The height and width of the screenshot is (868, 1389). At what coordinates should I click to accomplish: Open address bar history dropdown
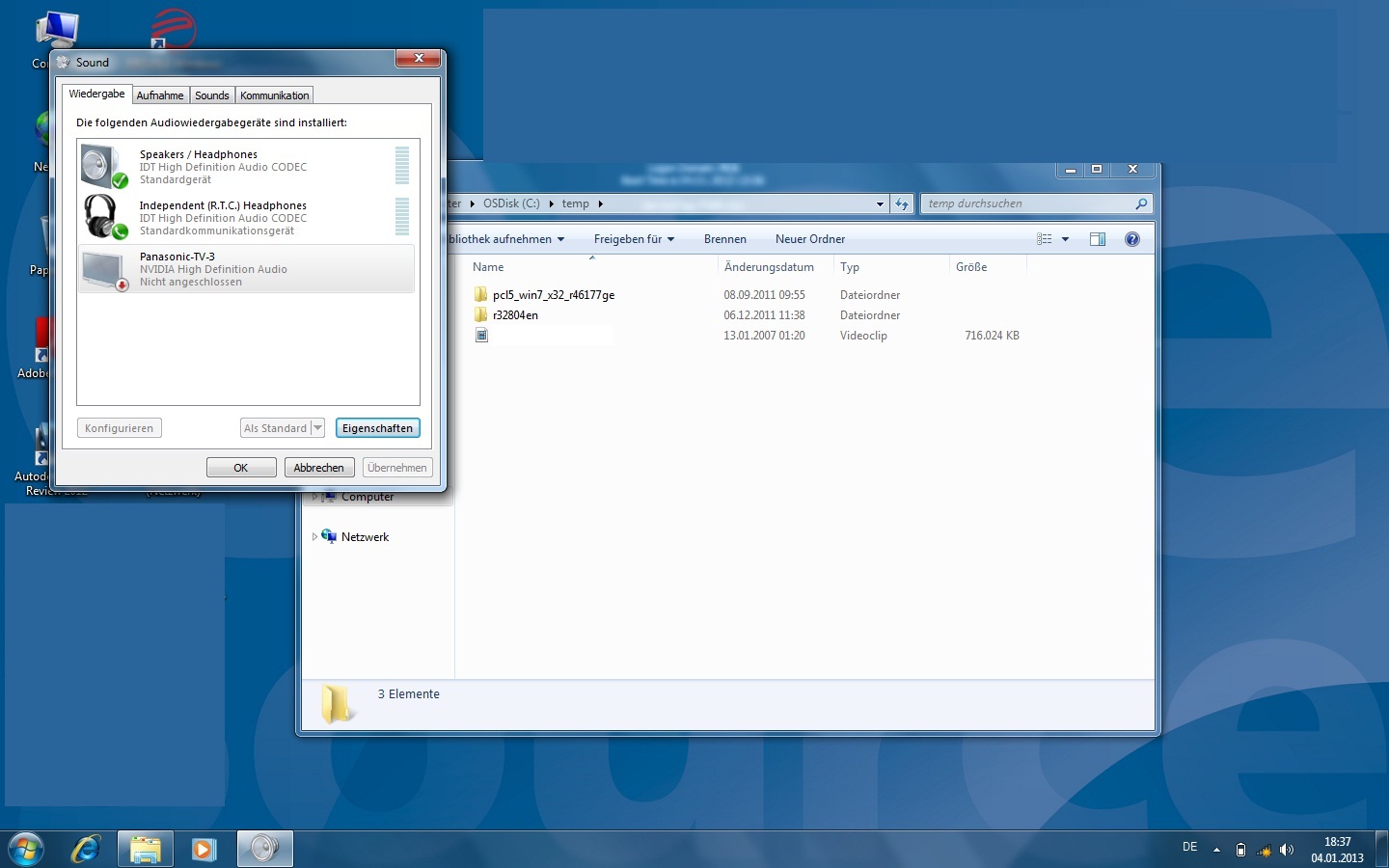pyautogui.click(x=880, y=203)
